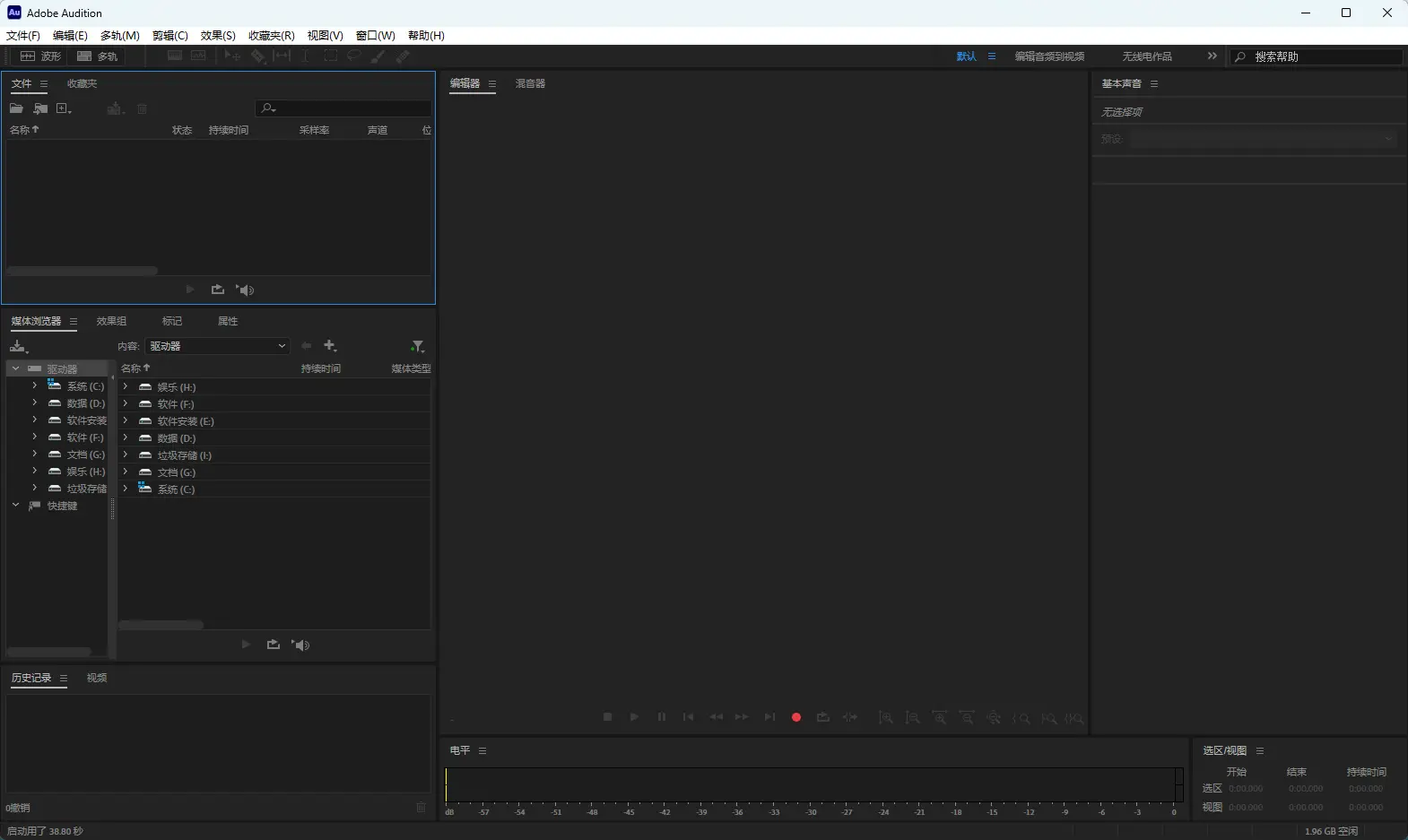This screenshot has width=1408, height=840.
Task: Toggle Loop Playback in Files panel
Action: [x=217, y=290]
